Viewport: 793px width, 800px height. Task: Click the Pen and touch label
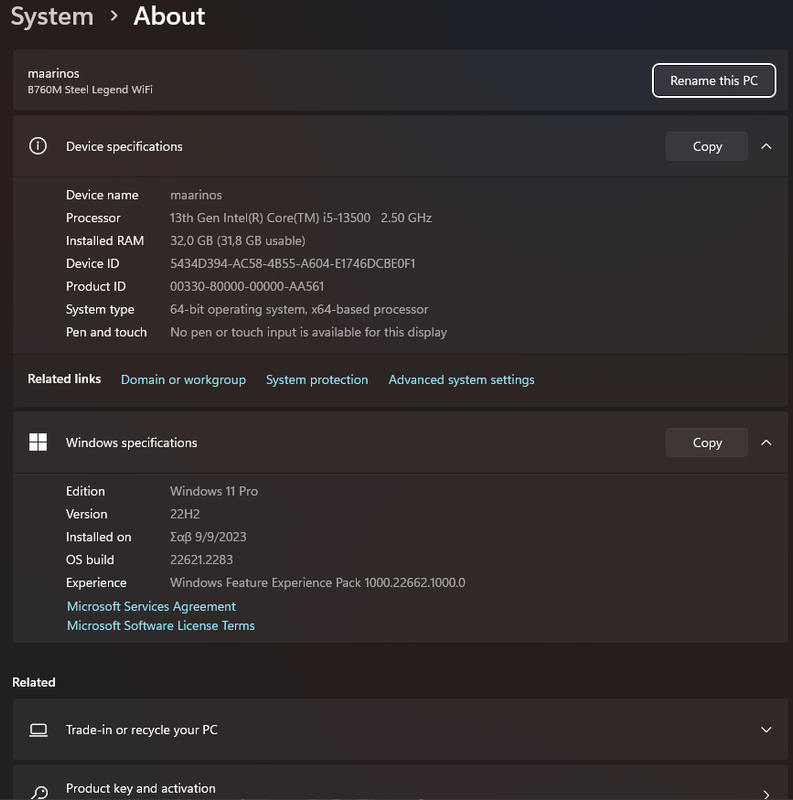coord(106,332)
